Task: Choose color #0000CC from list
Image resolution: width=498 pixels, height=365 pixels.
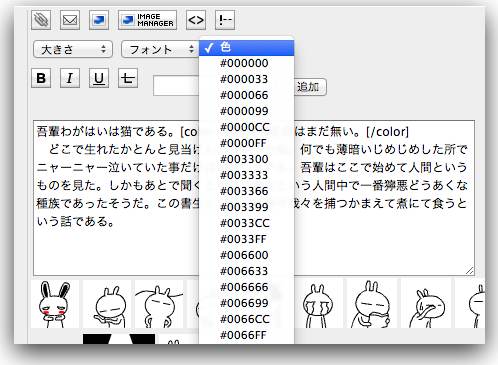Action: 247,127
